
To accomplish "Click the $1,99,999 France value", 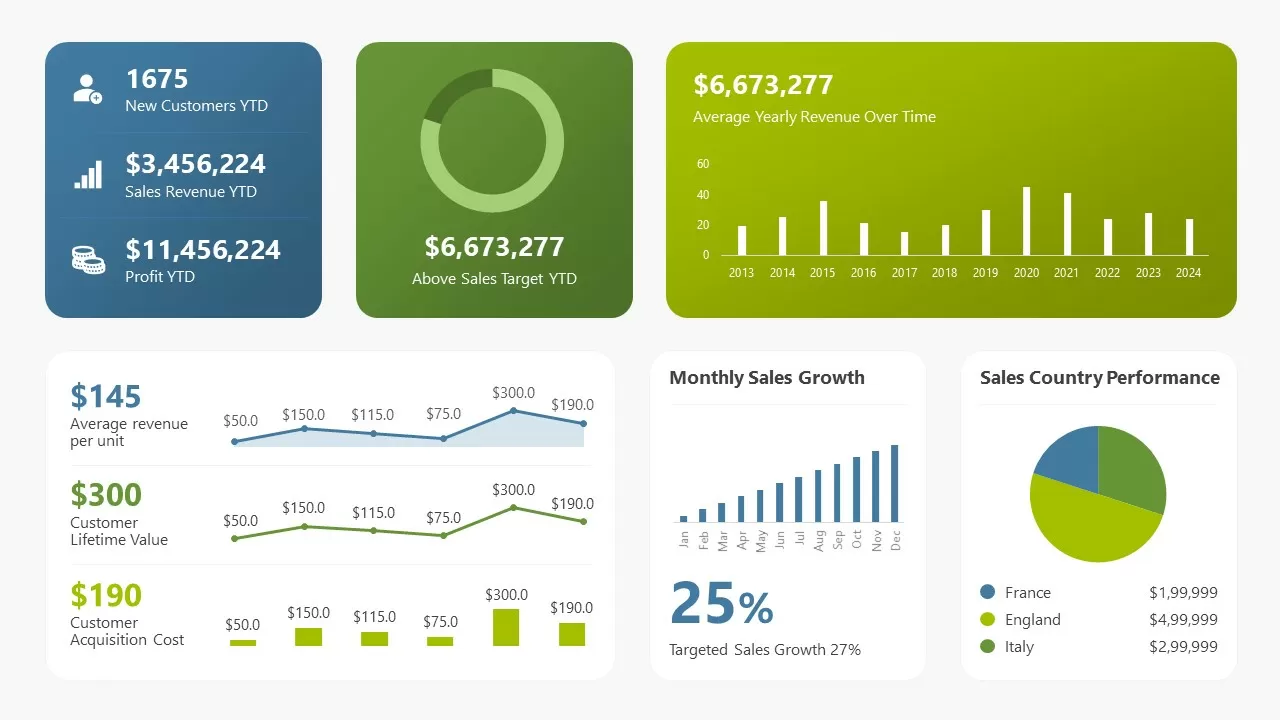I will pos(1183,593).
